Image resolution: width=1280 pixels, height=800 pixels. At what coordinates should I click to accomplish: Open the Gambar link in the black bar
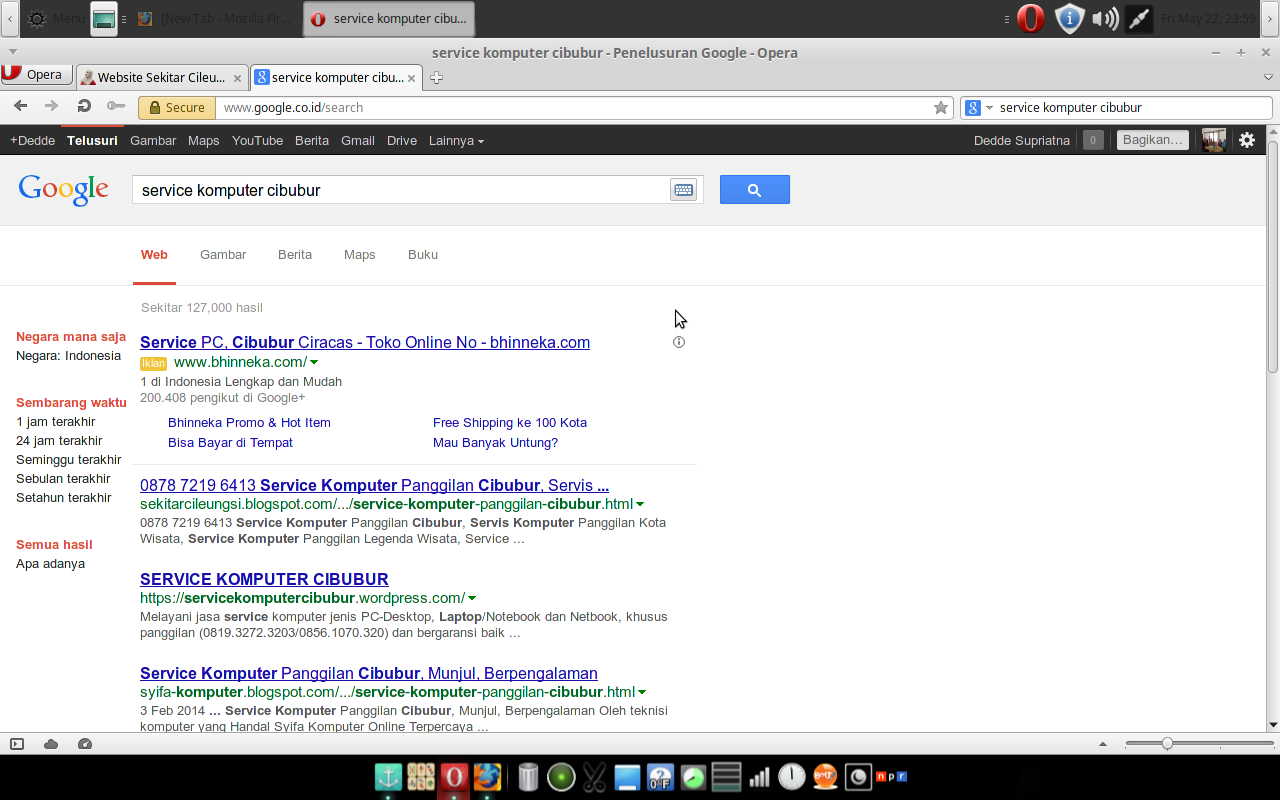[153, 140]
